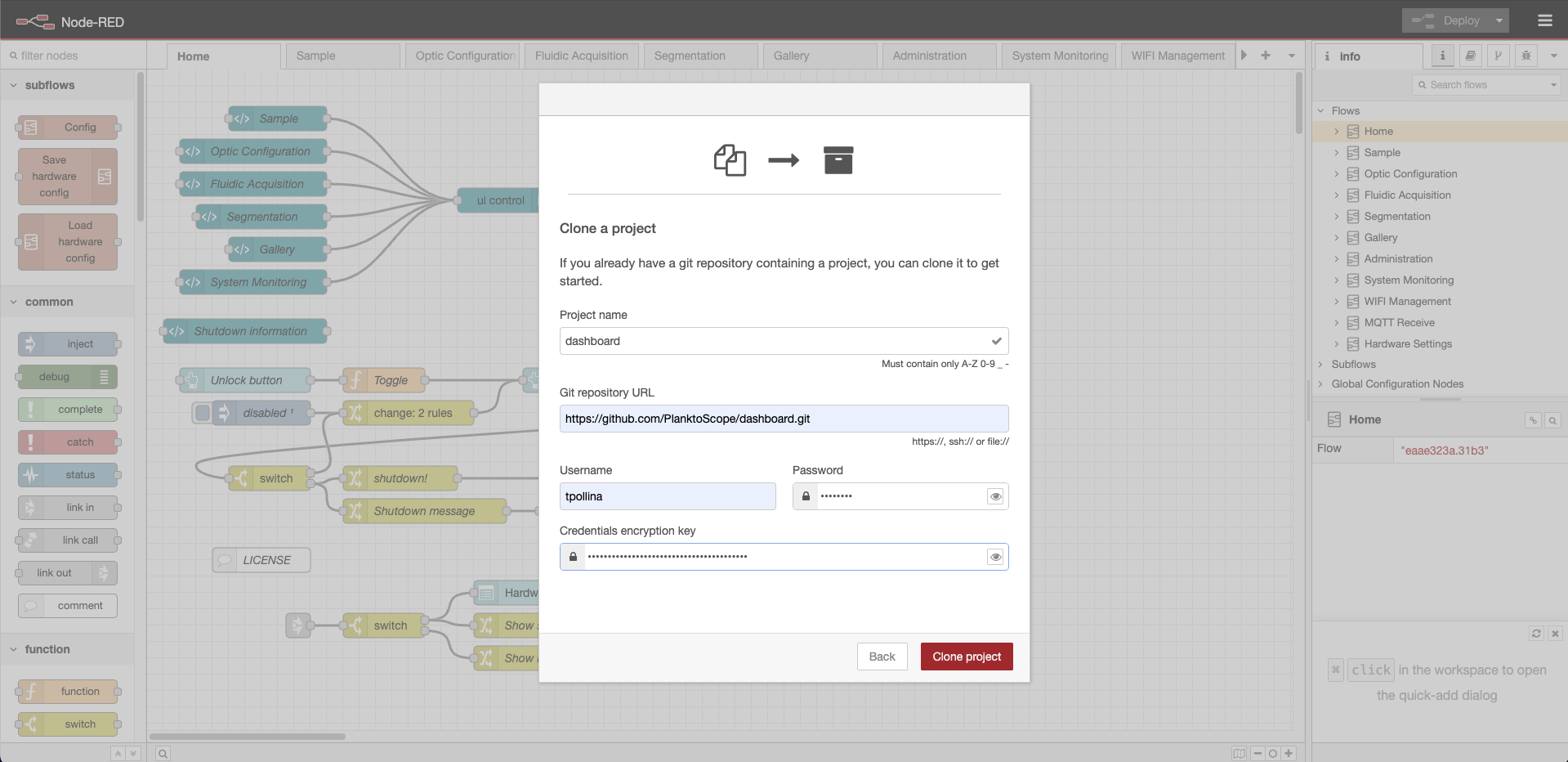Switch to the Sample flow tab
Image resolution: width=1568 pixels, height=762 pixels.
coord(343,56)
